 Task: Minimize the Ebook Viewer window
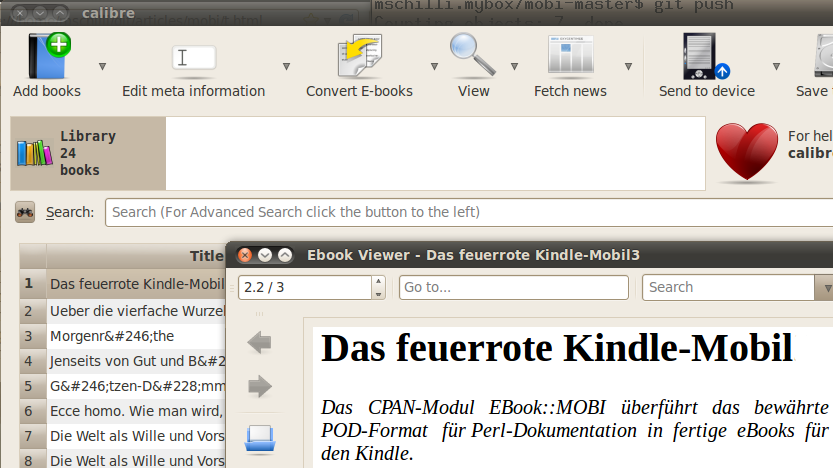(x=265, y=256)
